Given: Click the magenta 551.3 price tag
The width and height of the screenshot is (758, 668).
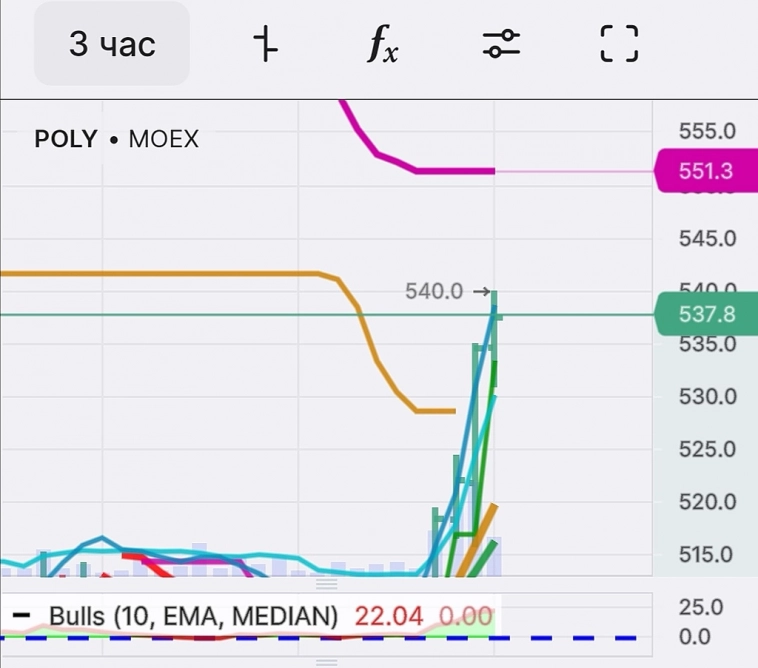Looking at the screenshot, I should click(x=705, y=171).
